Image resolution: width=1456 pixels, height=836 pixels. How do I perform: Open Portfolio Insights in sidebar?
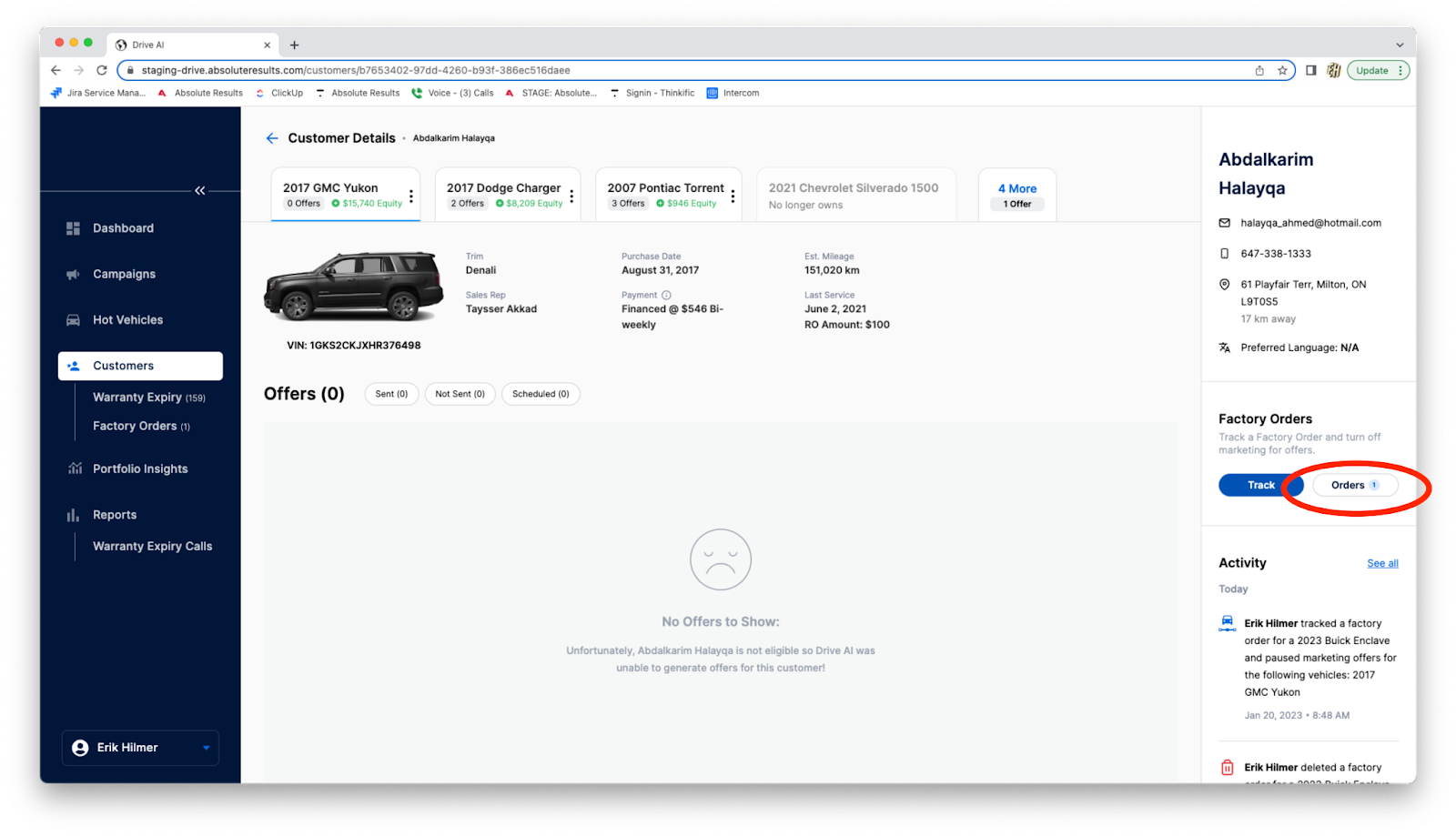pos(139,469)
